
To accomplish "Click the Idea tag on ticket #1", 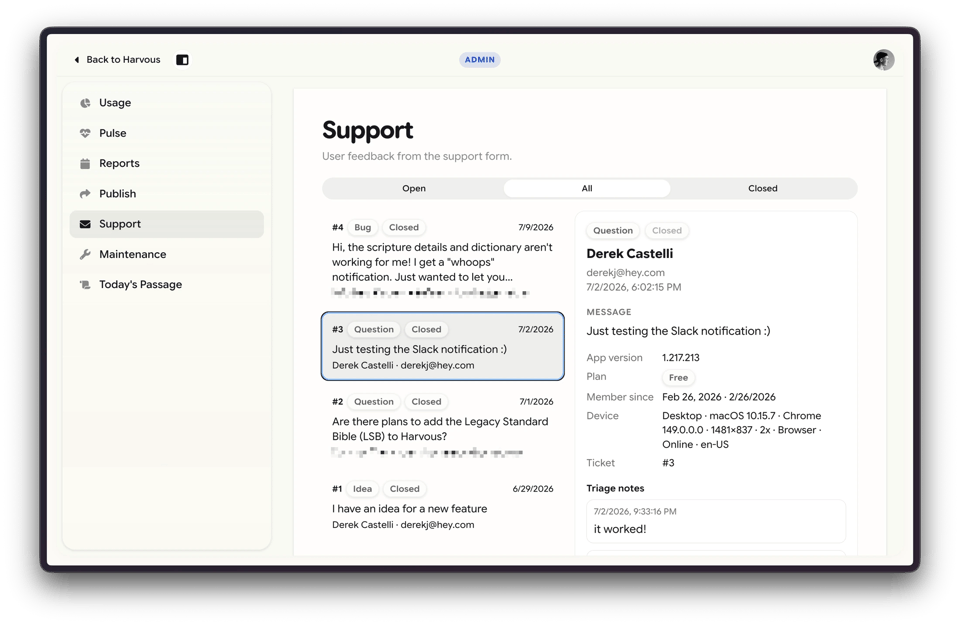I will [x=362, y=489].
